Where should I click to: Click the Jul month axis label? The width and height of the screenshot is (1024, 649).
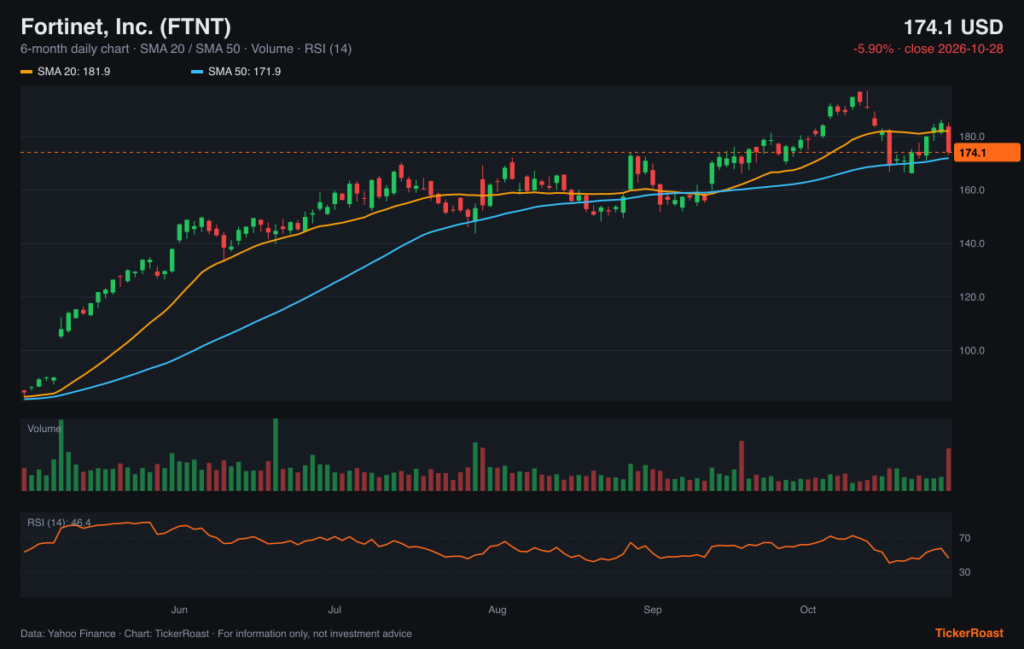click(334, 610)
